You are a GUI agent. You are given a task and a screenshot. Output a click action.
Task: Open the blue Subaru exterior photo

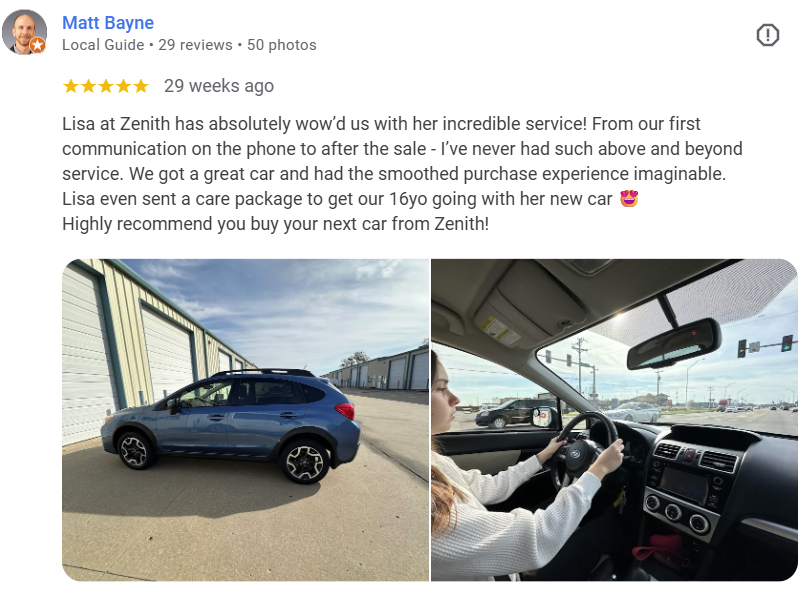tap(246, 420)
